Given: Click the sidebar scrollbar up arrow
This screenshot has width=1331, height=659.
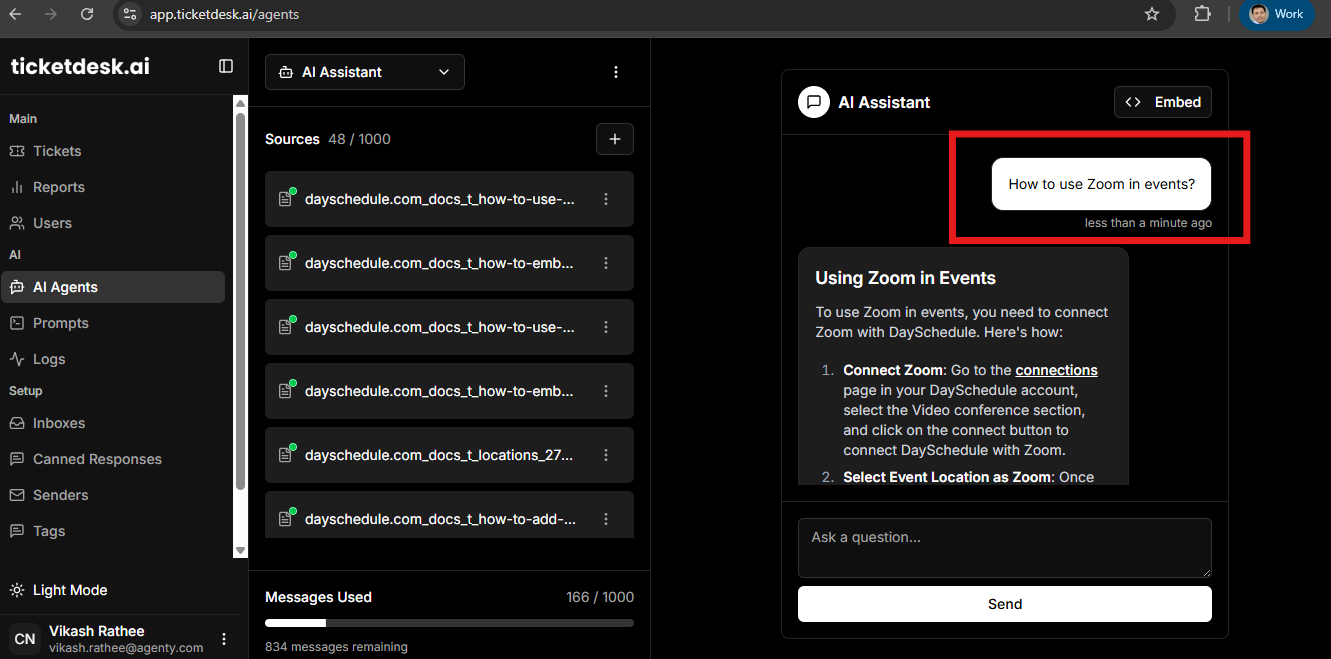Looking at the screenshot, I should (x=240, y=102).
